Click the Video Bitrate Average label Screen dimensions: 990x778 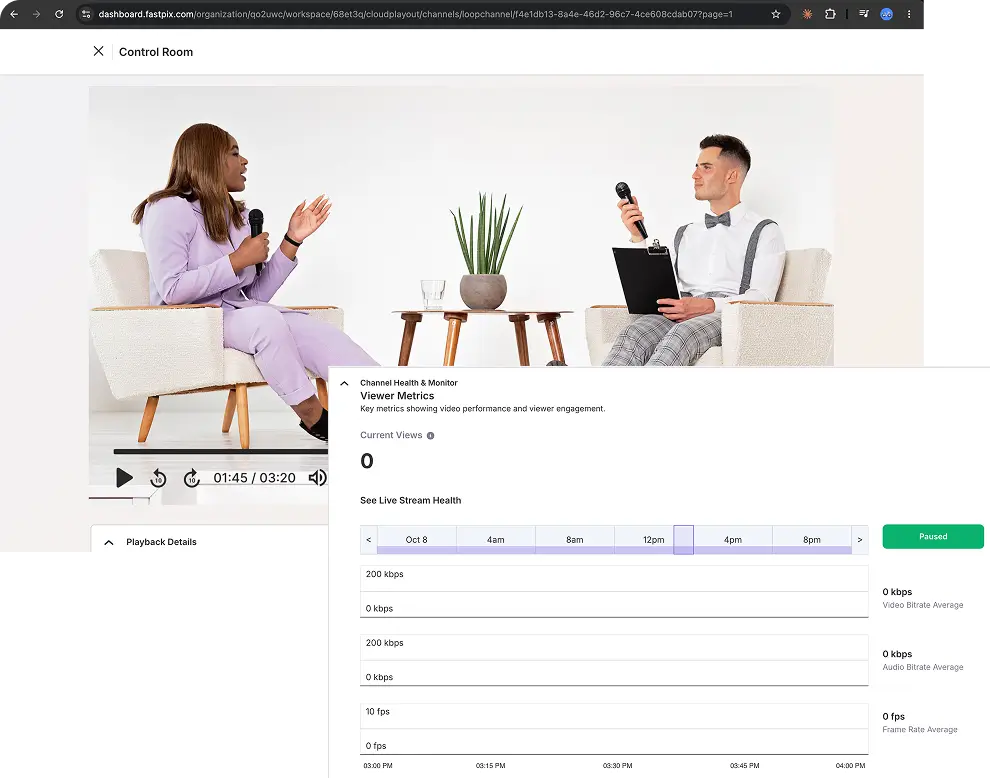click(x=923, y=605)
